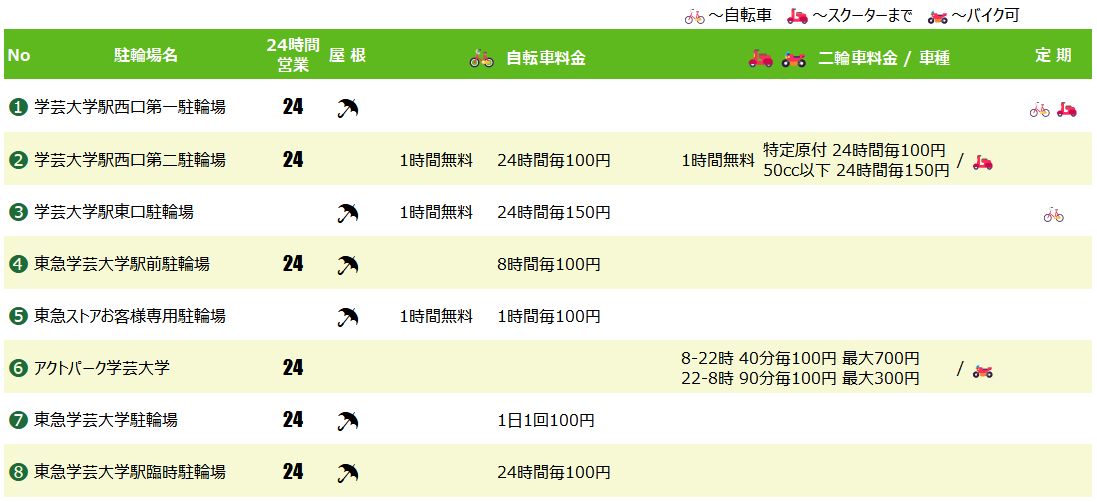Select 学芸大学駅東口駐輪場 name
Viewport: 1097px width, 502px height.
click(114, 212)
